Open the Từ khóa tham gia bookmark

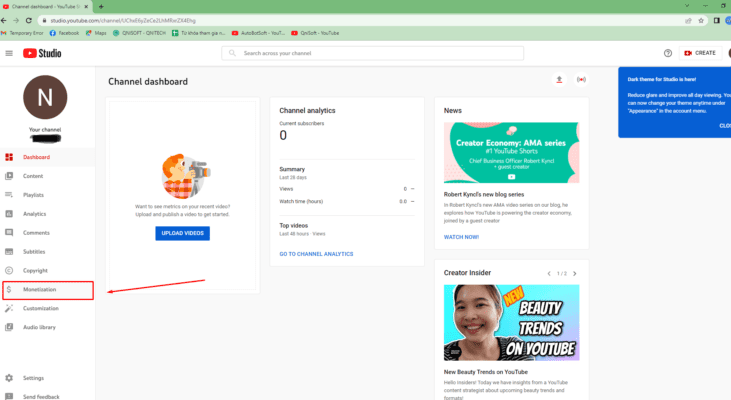(x=199, y=33)
